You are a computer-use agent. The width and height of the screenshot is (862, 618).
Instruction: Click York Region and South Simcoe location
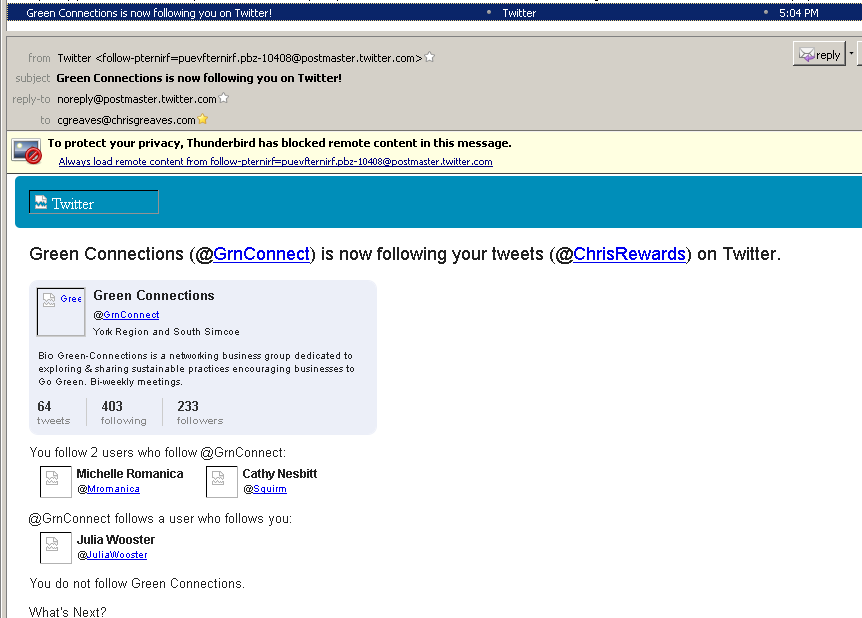(166, 332)
